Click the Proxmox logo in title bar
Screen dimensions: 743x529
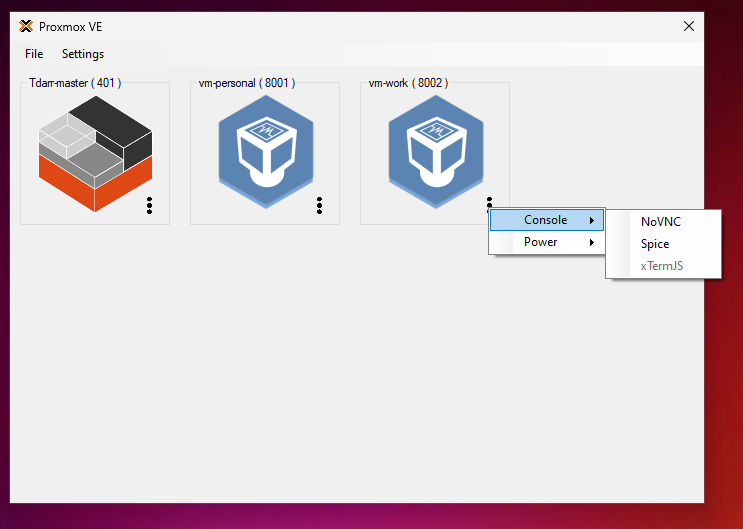pyautogui.click(x=26, y=27)
